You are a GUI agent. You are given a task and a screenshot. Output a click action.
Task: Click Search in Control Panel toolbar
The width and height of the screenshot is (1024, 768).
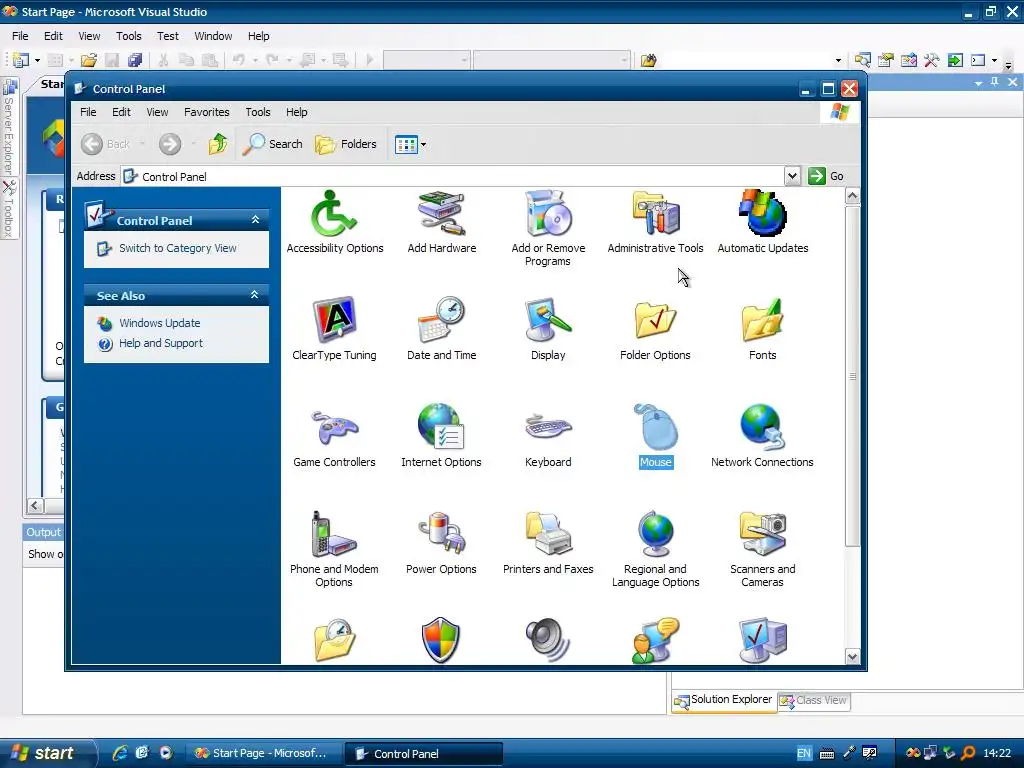point(272,144)
